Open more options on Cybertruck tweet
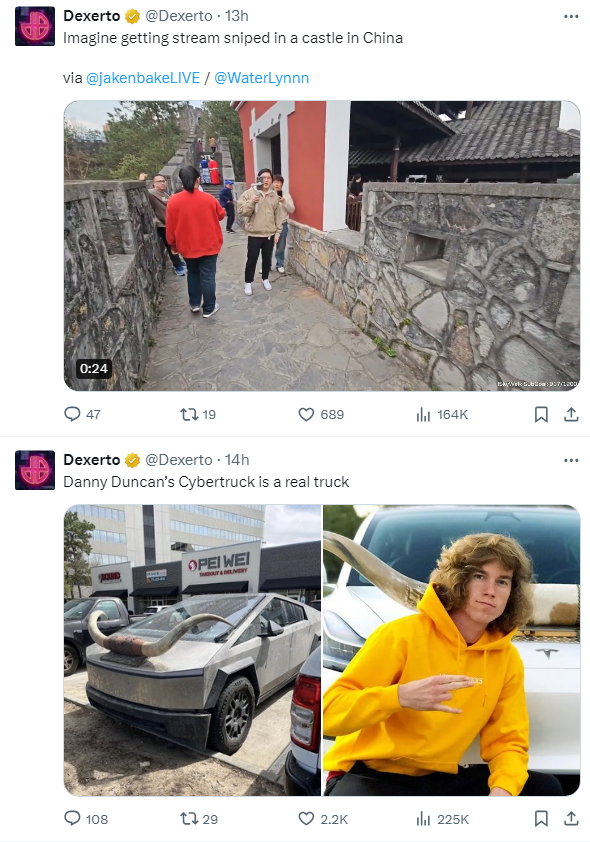The height and width of the screenshot is (842, 590). tap(571, 460)
